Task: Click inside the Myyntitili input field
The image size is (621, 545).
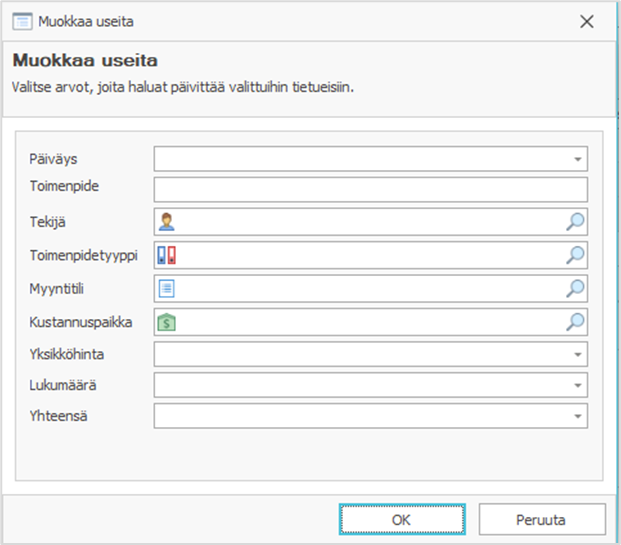Action: (370, 289)
